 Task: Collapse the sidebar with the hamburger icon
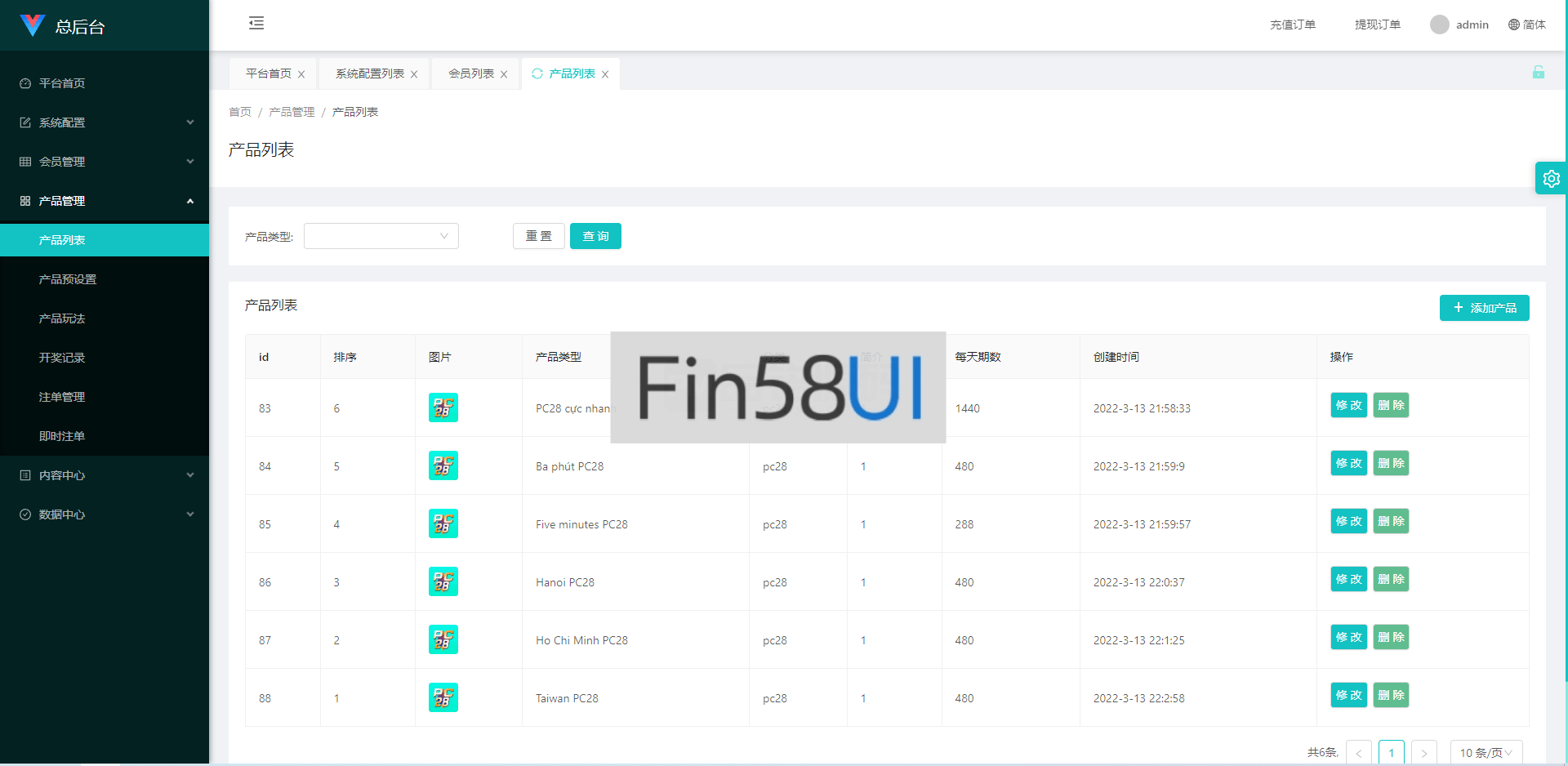tap(256, 23)
